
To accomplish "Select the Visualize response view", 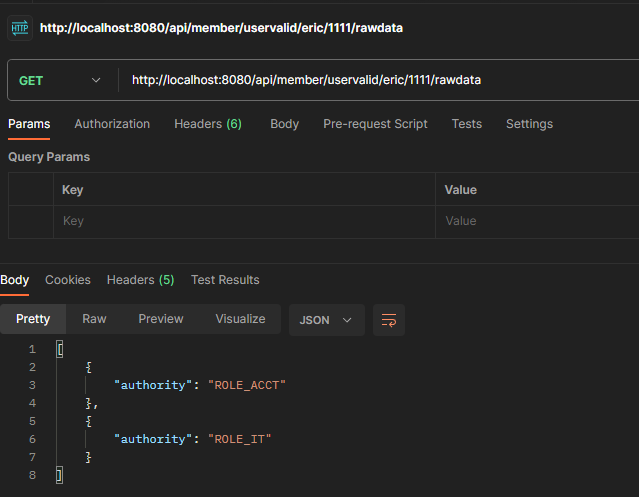I will [x=240, y=319].
